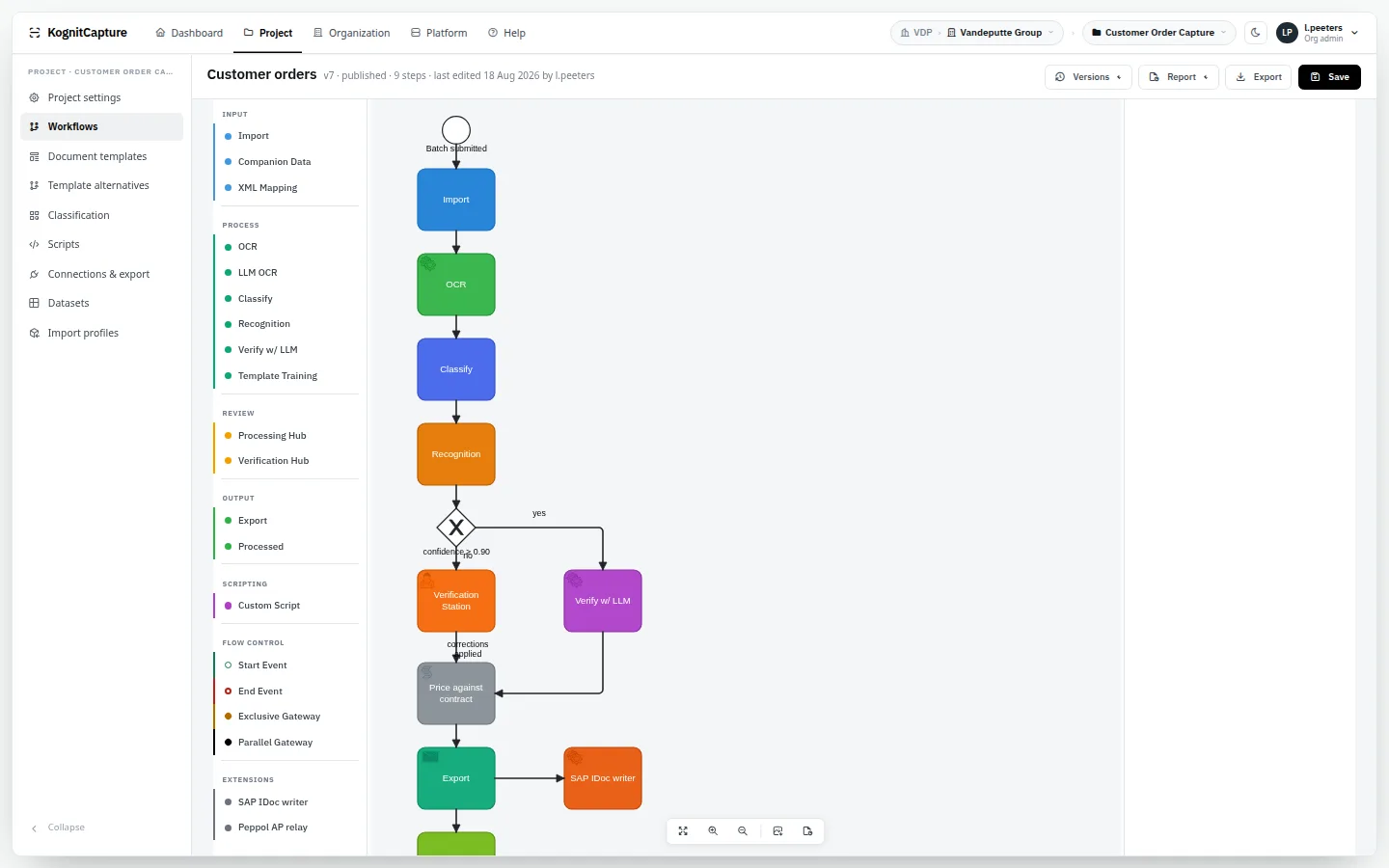Pick the Custom Script step in palette
Viewport: 1389px width, 868px height.
pos(287,606)
